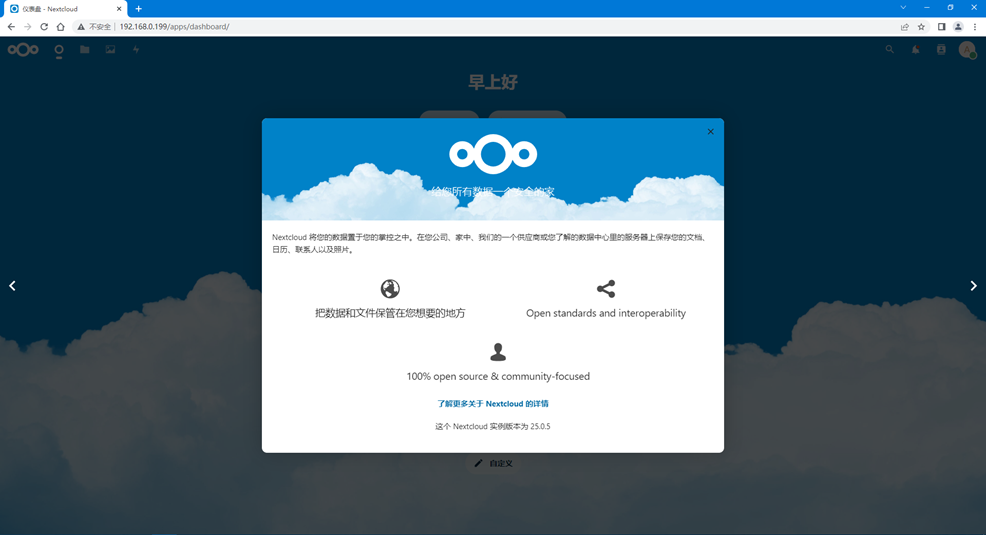986x535 pixels.
Task: Close the Nextcloud welcome dialog
Action: 711,131
